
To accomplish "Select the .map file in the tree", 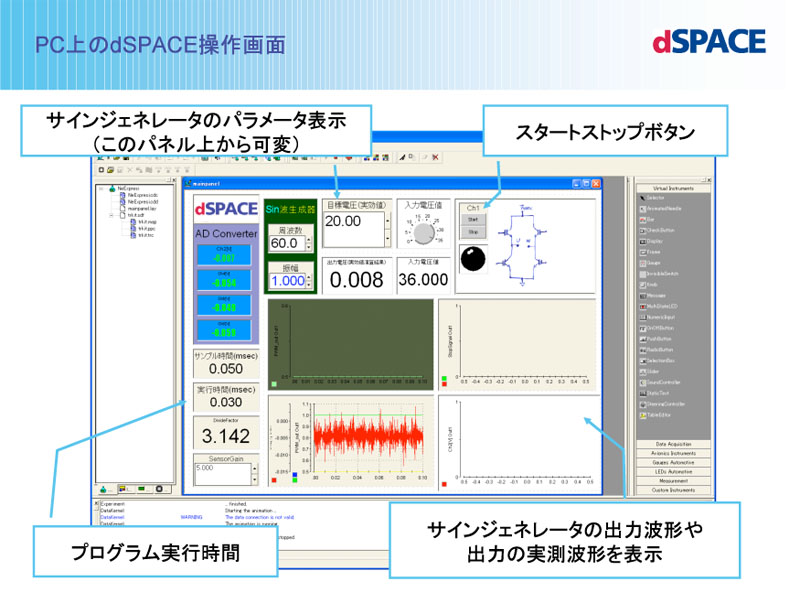I will (143, 222).
